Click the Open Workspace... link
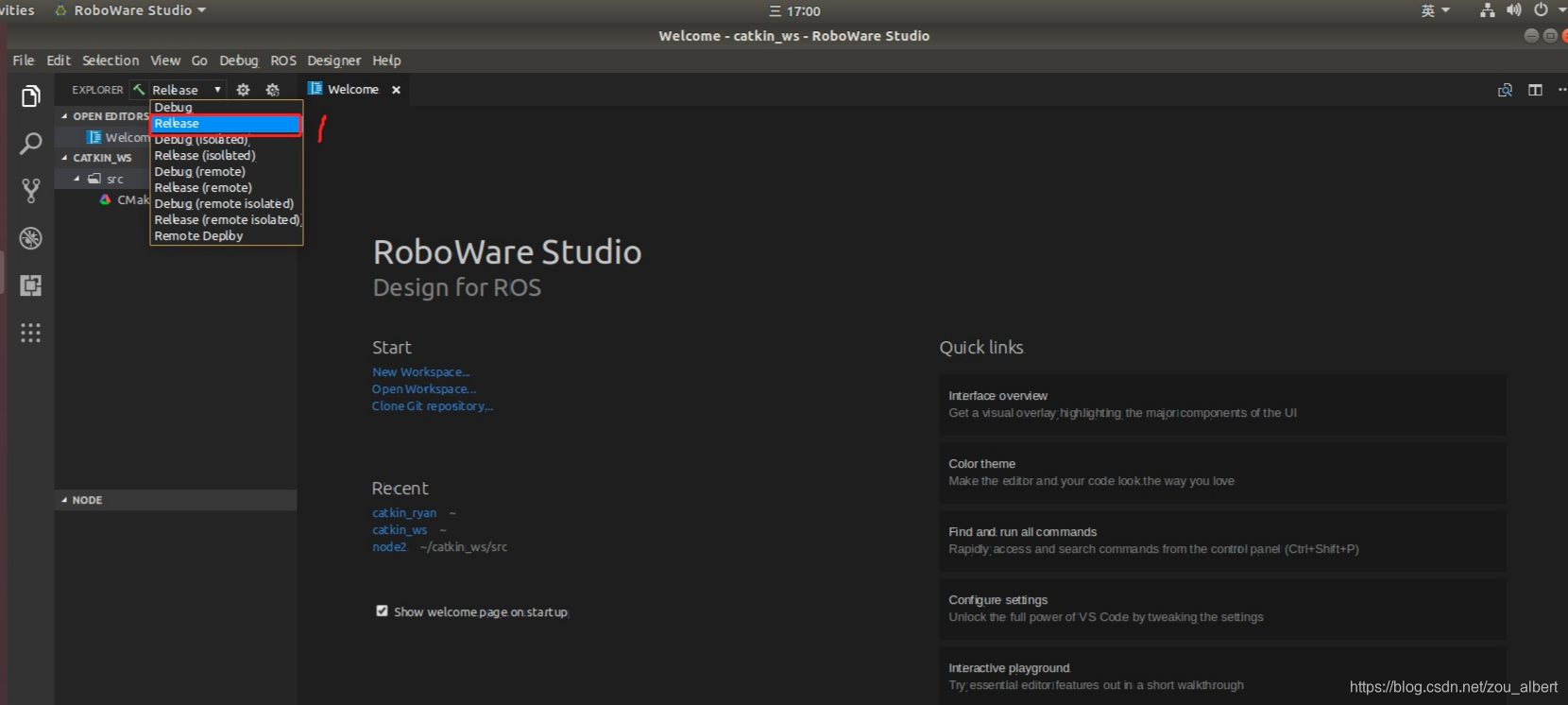Screen dimensions: 1568x705 pyautogui.click(x=424, y=389)
